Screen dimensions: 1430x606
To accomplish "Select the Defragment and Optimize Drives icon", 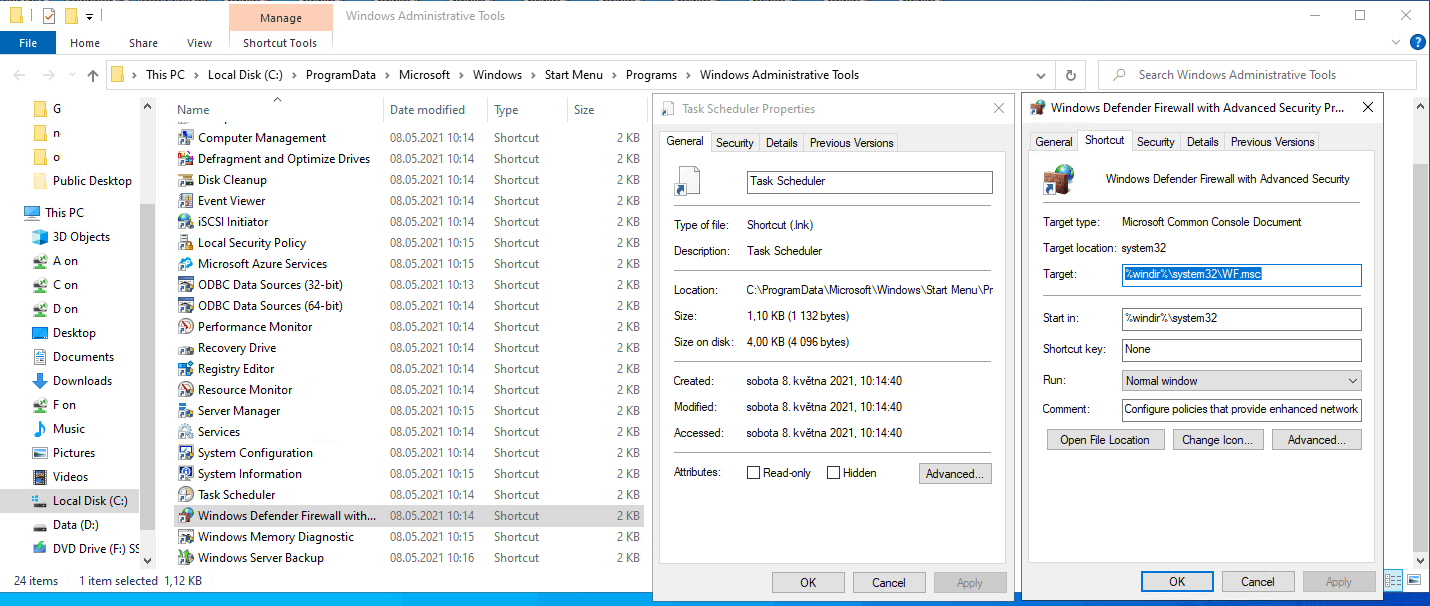I will coord(185,159).
